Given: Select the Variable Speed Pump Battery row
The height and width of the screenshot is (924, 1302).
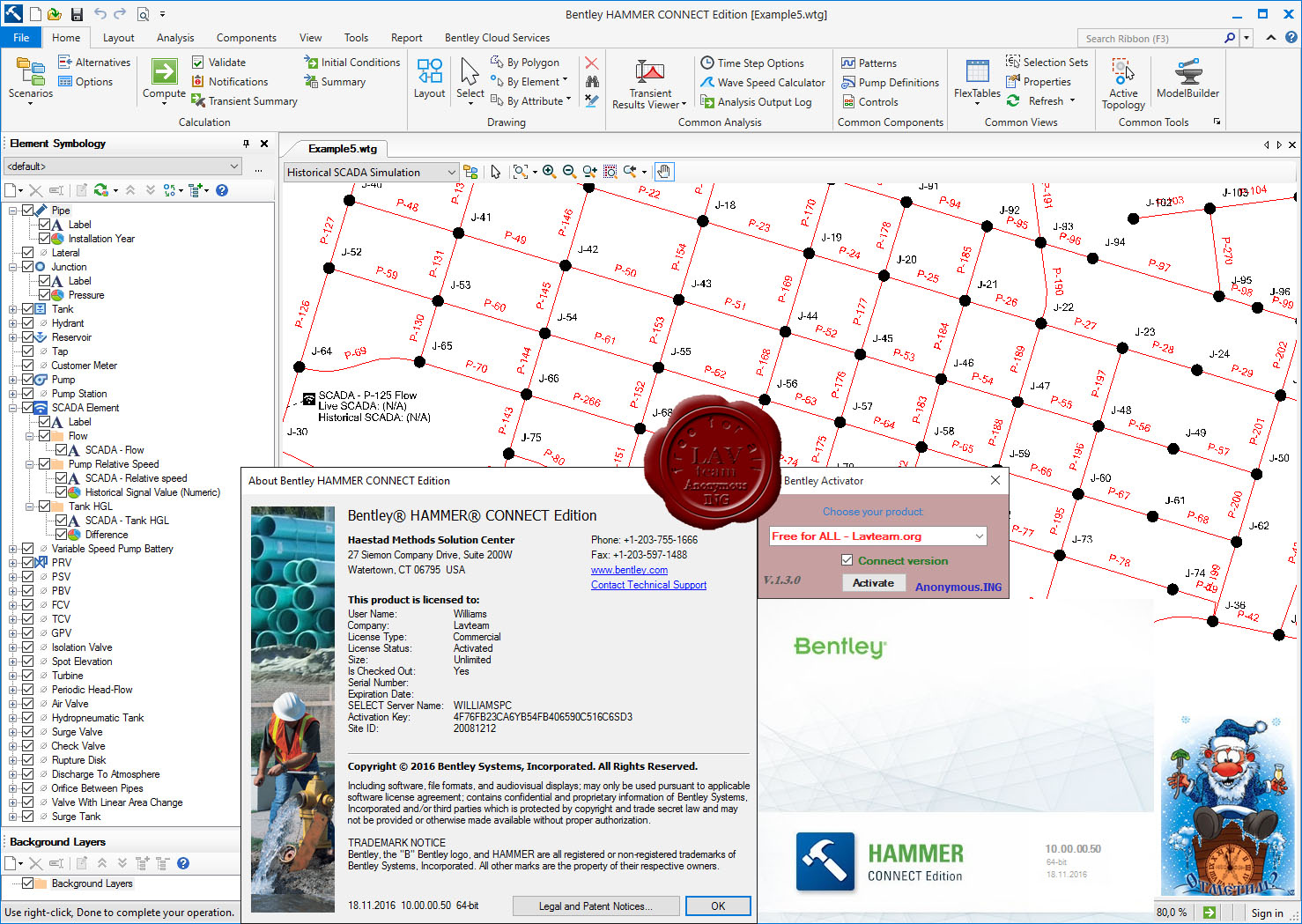Looking at the screenshot, I should tap(112, 549).
